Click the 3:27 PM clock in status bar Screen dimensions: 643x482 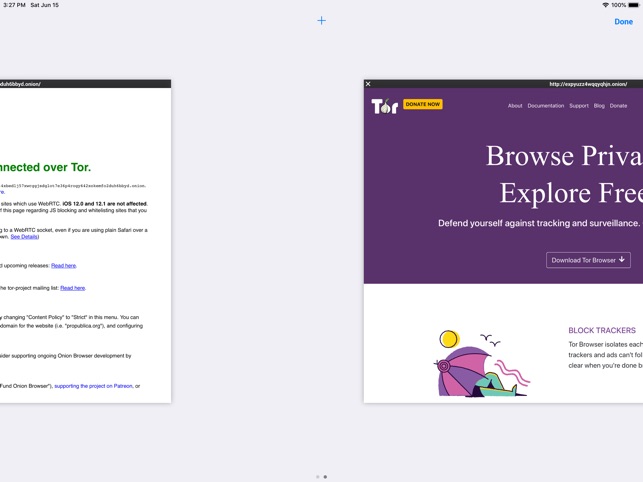[x=14, y=5]
